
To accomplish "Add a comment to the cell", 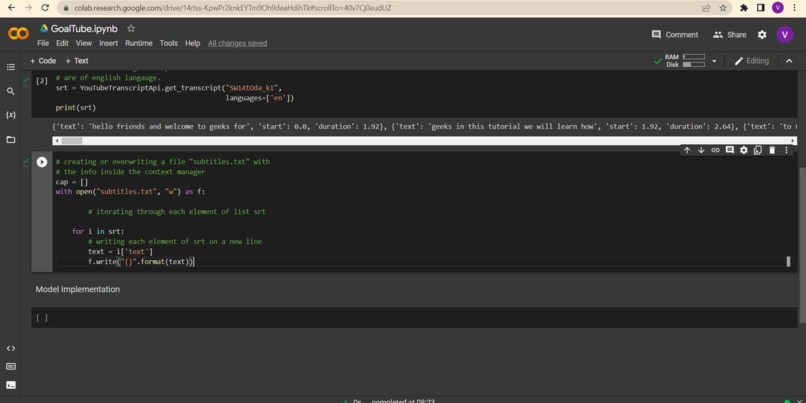I will point(729,150).
